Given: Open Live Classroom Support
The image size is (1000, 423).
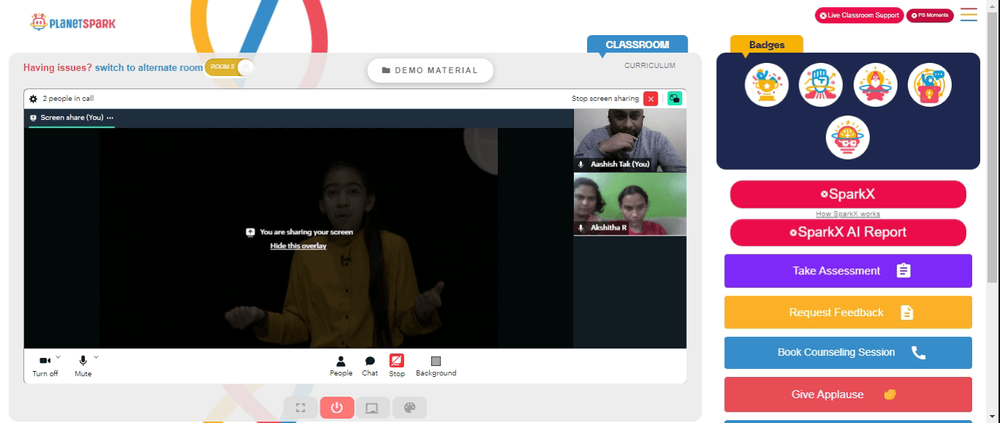Looking at the screenshot, I should 859,15.
